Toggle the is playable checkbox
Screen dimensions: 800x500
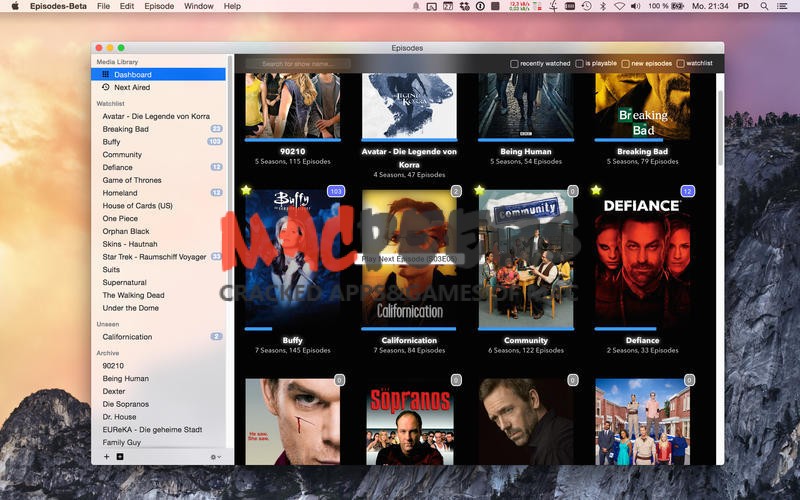[580, 64]
